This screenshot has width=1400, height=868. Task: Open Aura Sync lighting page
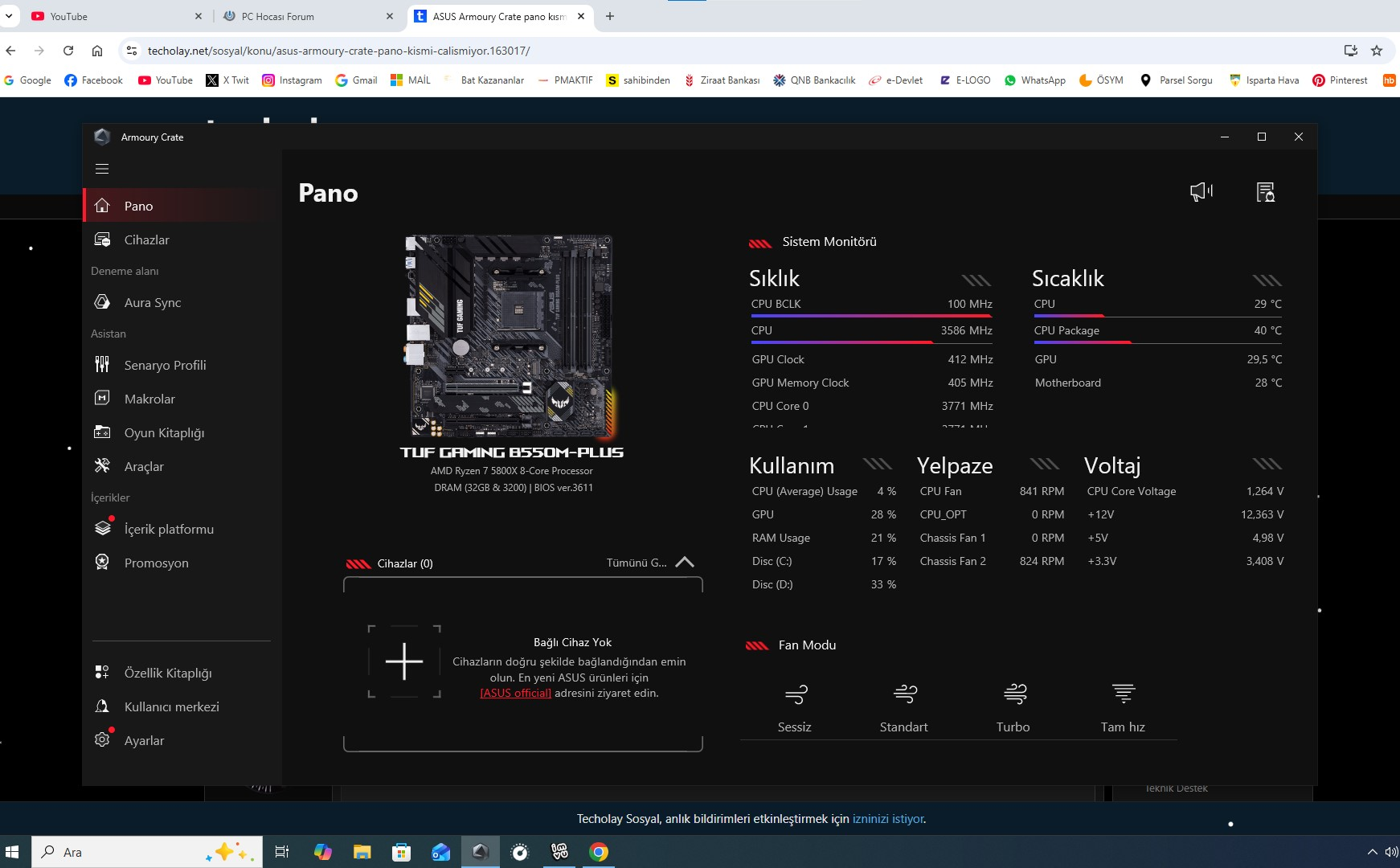(x=181, y=302)
